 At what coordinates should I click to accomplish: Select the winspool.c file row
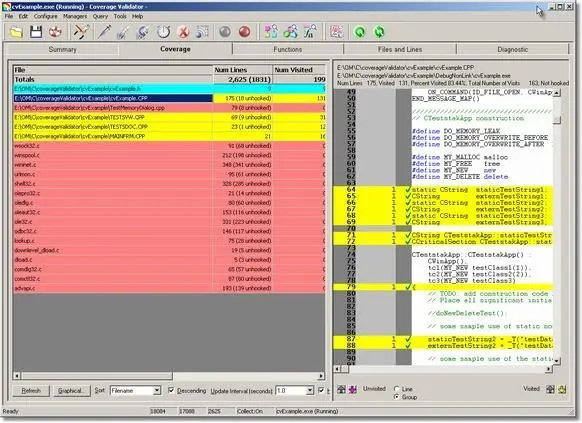[x=169, y=155]
